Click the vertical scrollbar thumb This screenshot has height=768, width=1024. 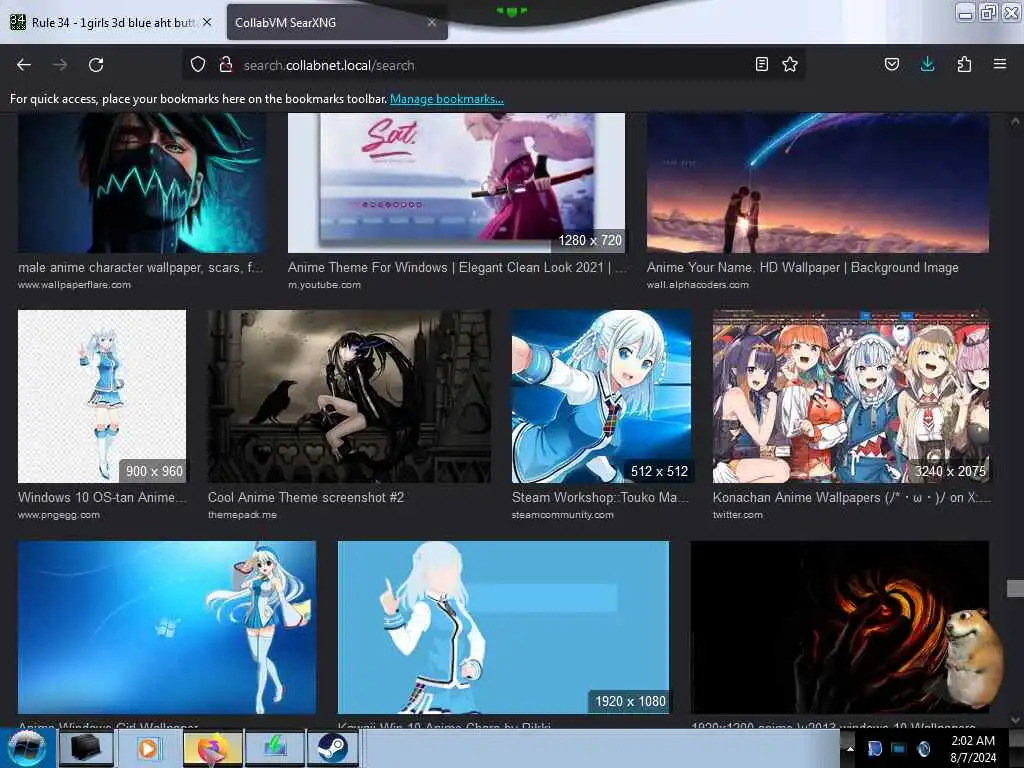pyautogui.click(x=1015, y=588)
